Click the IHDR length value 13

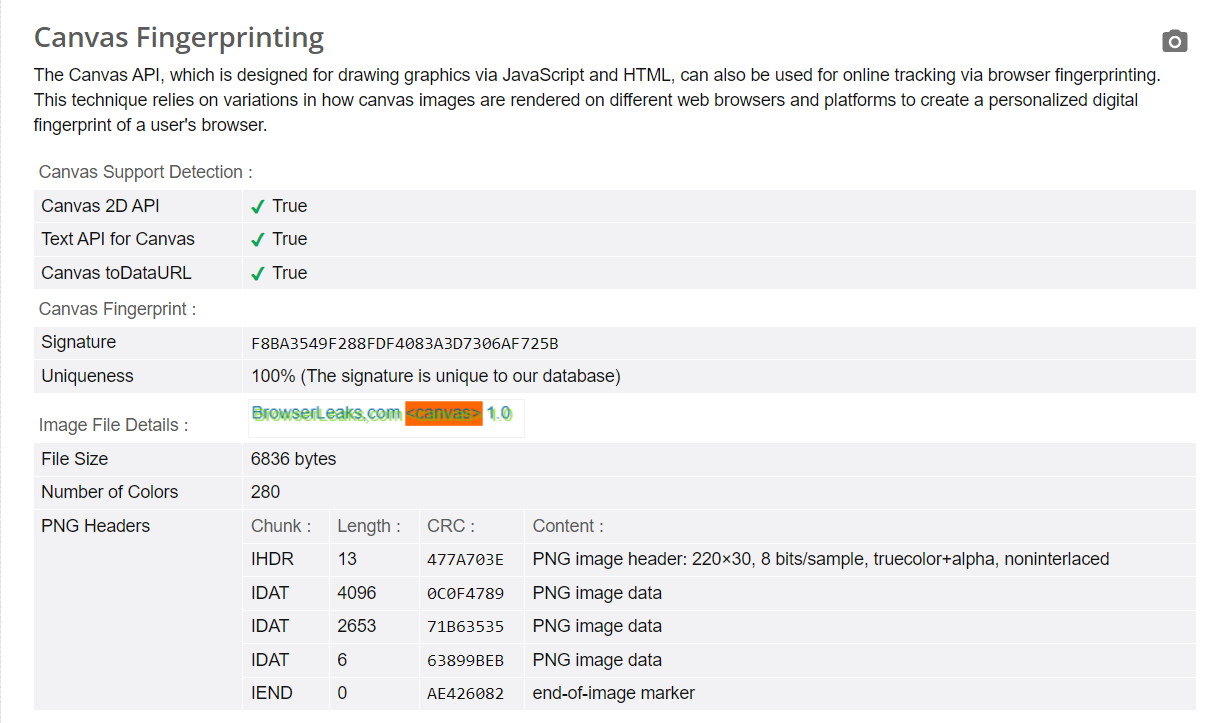(347, 559)
